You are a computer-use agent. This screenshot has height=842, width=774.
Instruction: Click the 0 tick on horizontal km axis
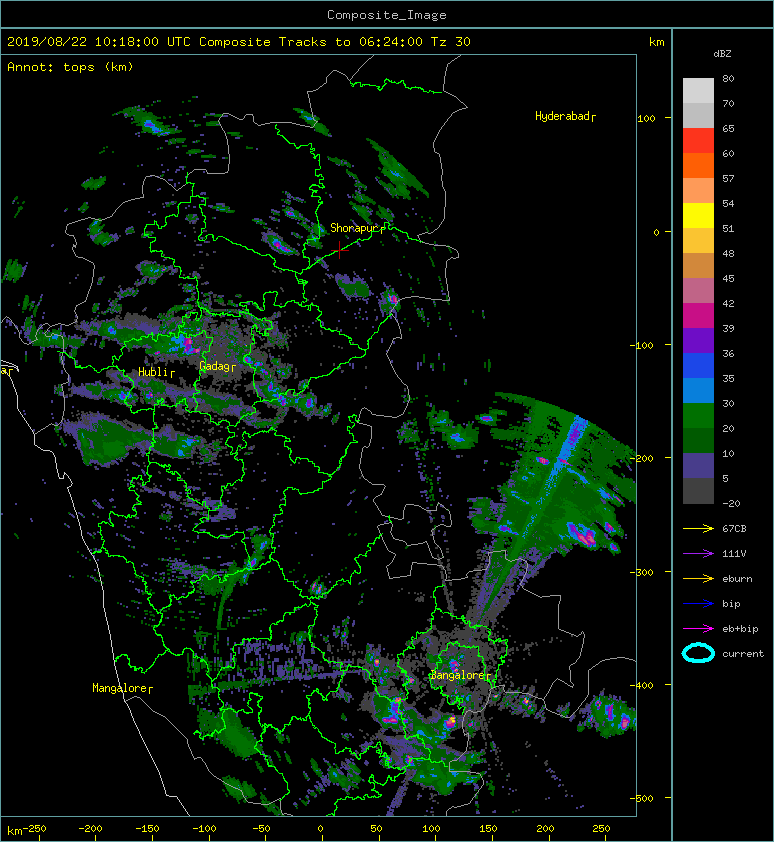pos(320,829)
